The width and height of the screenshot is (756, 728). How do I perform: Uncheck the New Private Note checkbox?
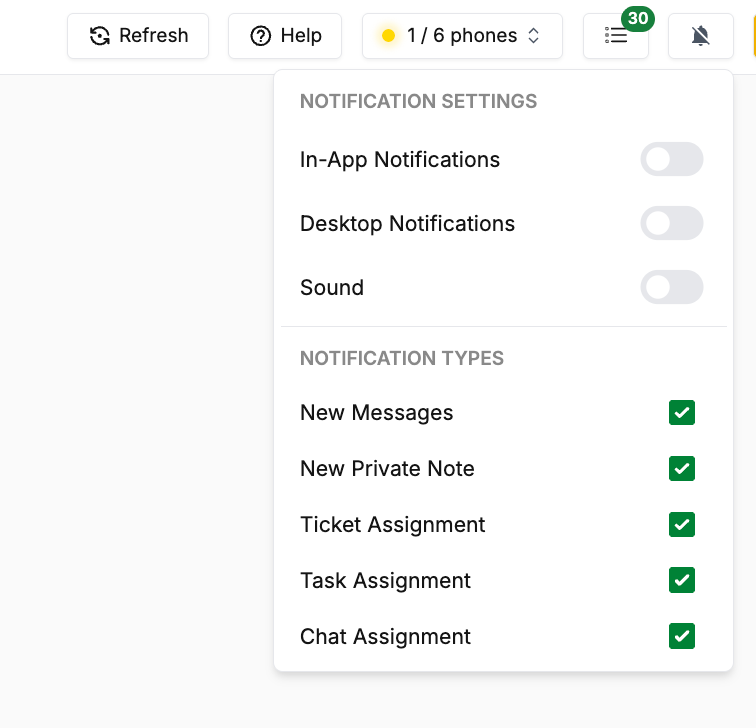(x=682, y=469)
